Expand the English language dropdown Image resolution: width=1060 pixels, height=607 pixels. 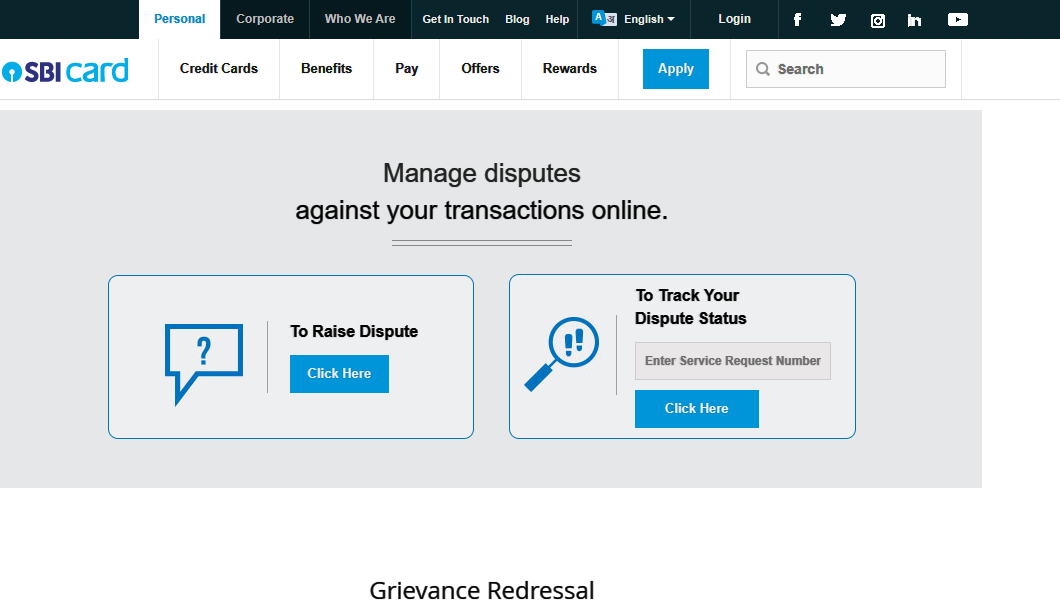coord(649,20)
